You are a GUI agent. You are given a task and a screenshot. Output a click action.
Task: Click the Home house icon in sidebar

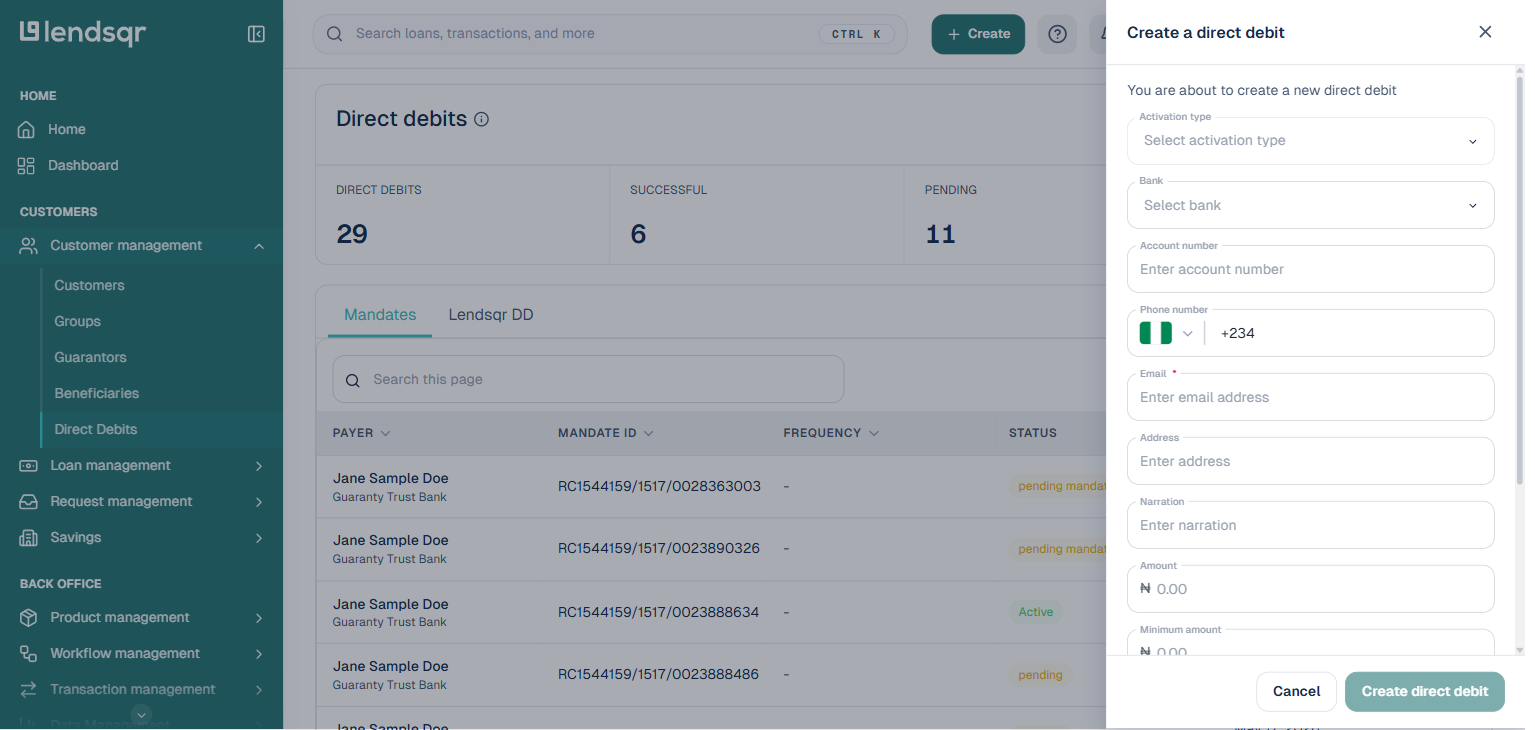(27, 130)
